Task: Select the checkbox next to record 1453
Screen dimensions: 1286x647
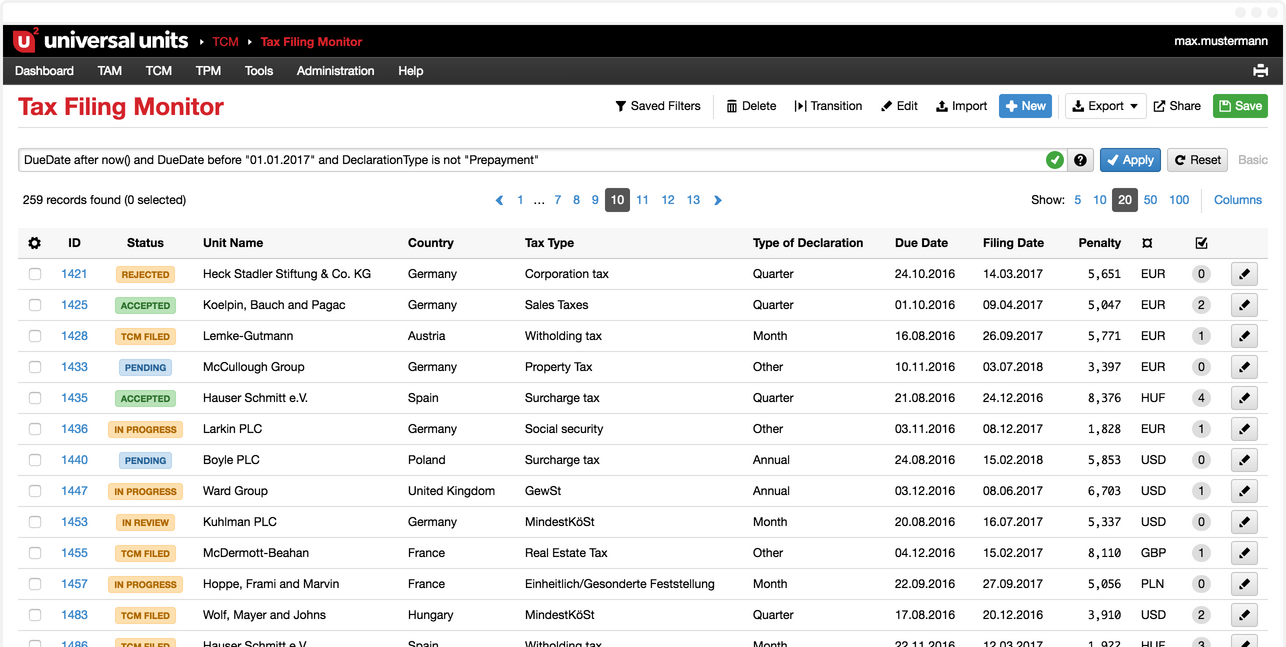Action: 34,521
